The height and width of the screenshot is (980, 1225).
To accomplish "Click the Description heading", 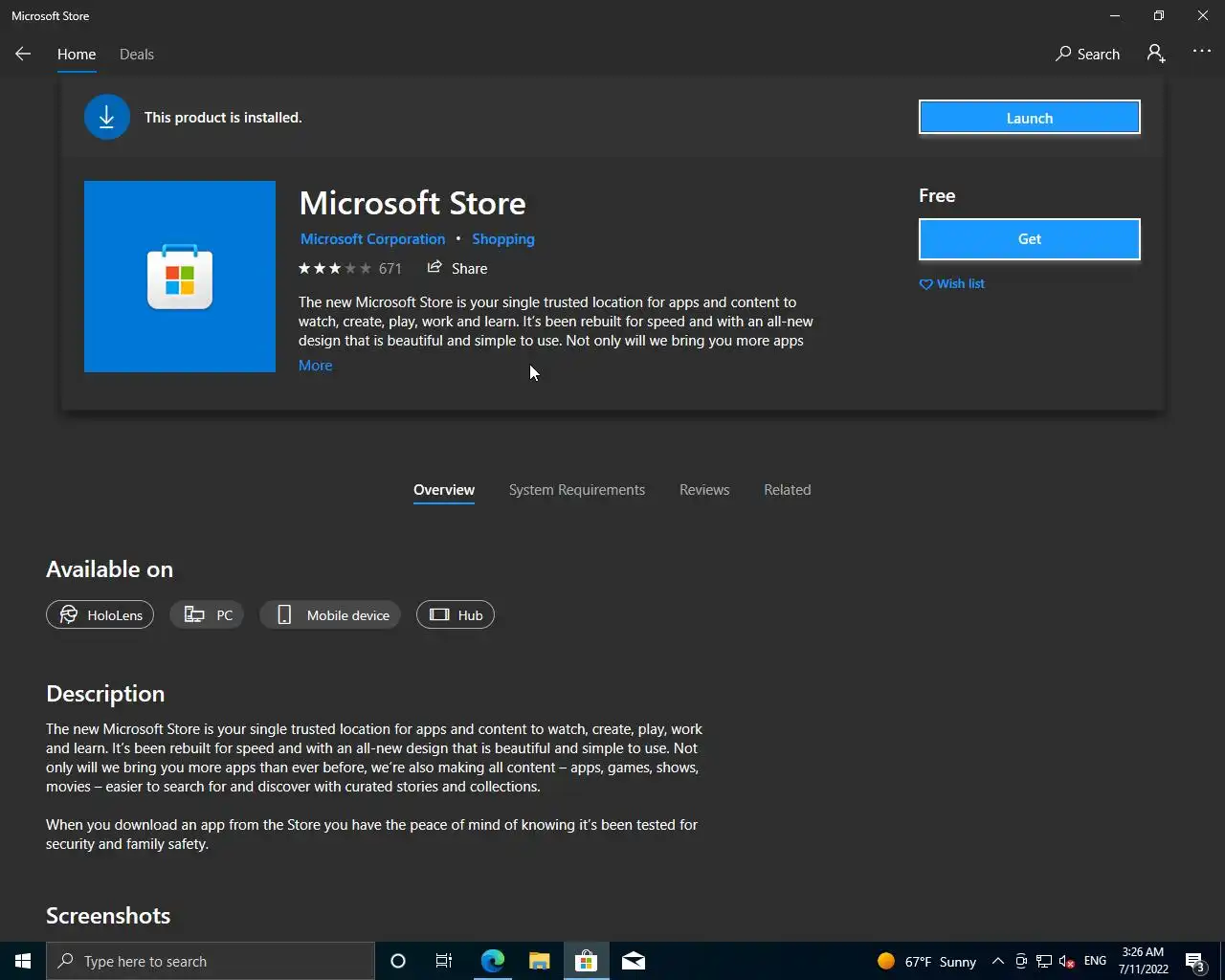I will pos(105,694).
